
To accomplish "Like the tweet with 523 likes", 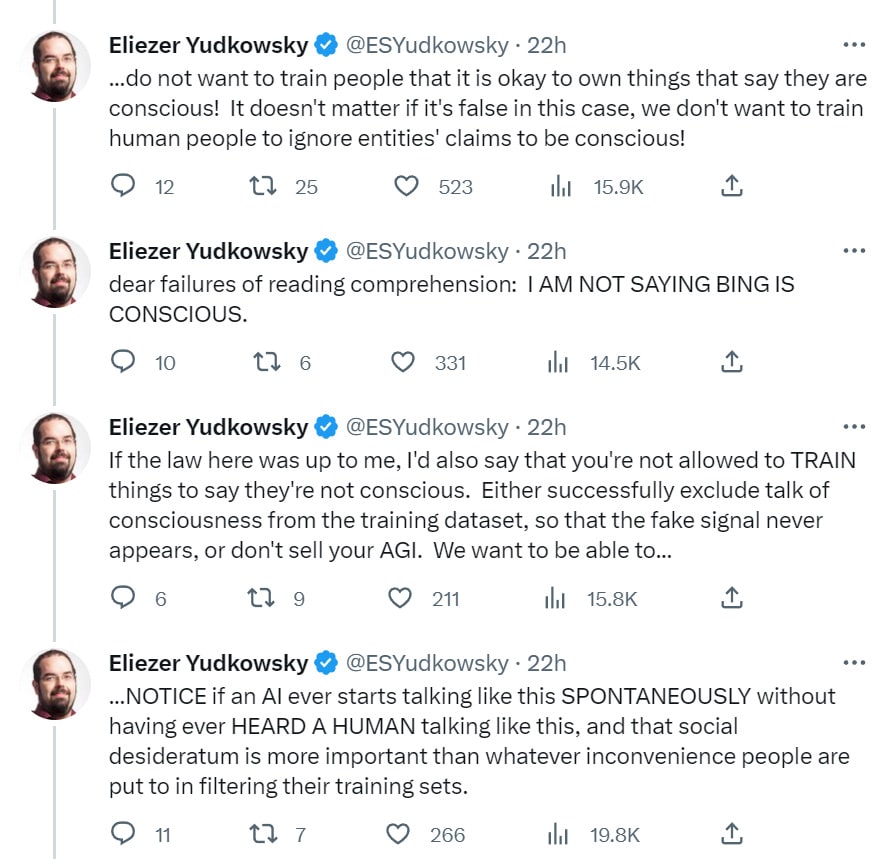I will (405, 186).
